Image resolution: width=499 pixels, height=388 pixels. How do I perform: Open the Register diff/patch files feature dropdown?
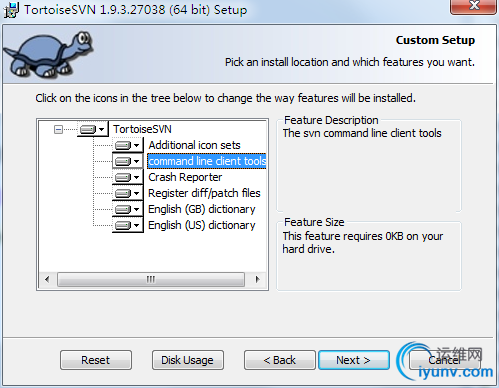coord(128,193)
